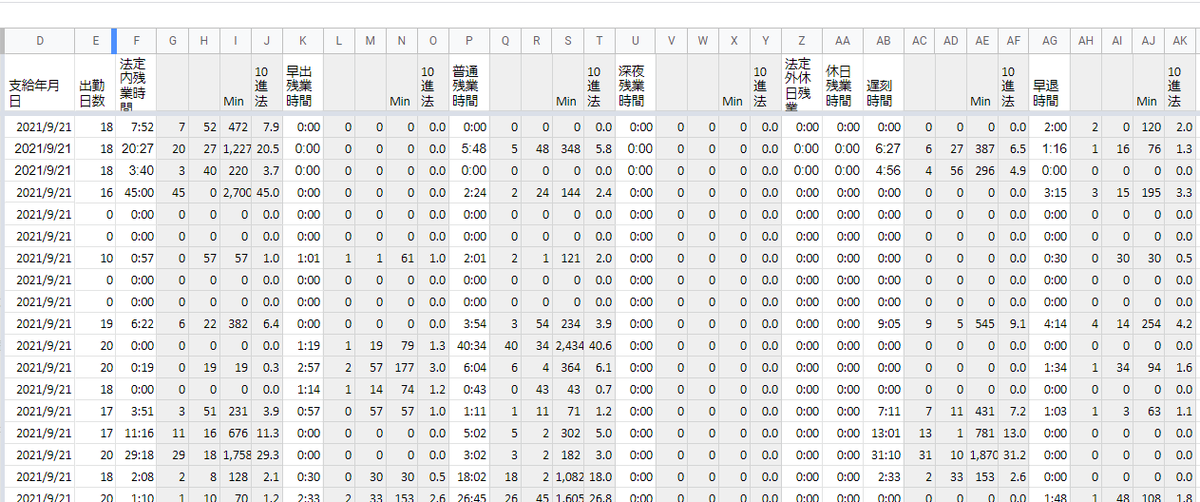1200x502 pixels.
Task: Select the cell containing 364
Action: [x=567, y=367]
